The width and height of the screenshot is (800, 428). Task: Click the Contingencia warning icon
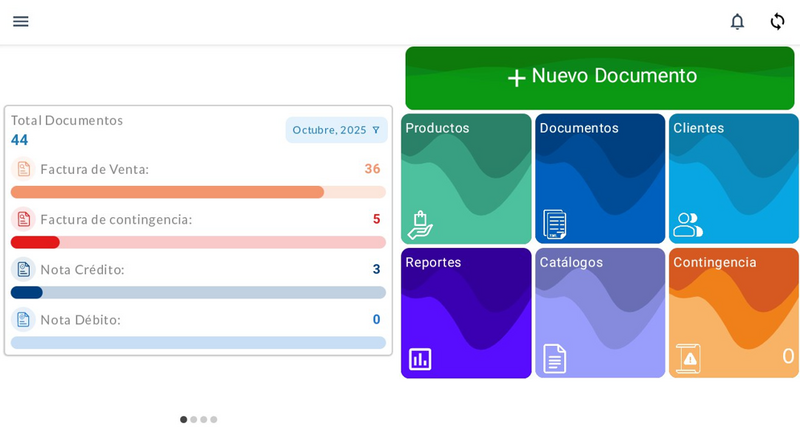tap(688, 358)
